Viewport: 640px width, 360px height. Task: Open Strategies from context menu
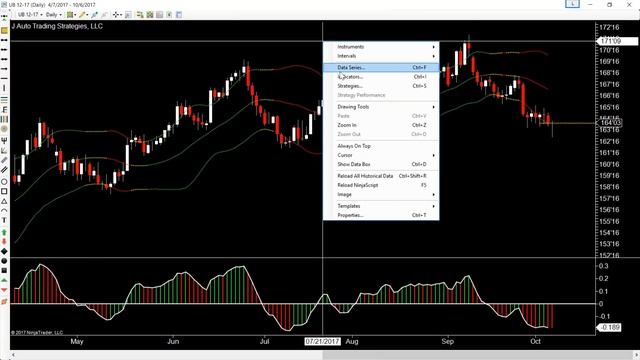click(381, 86)
